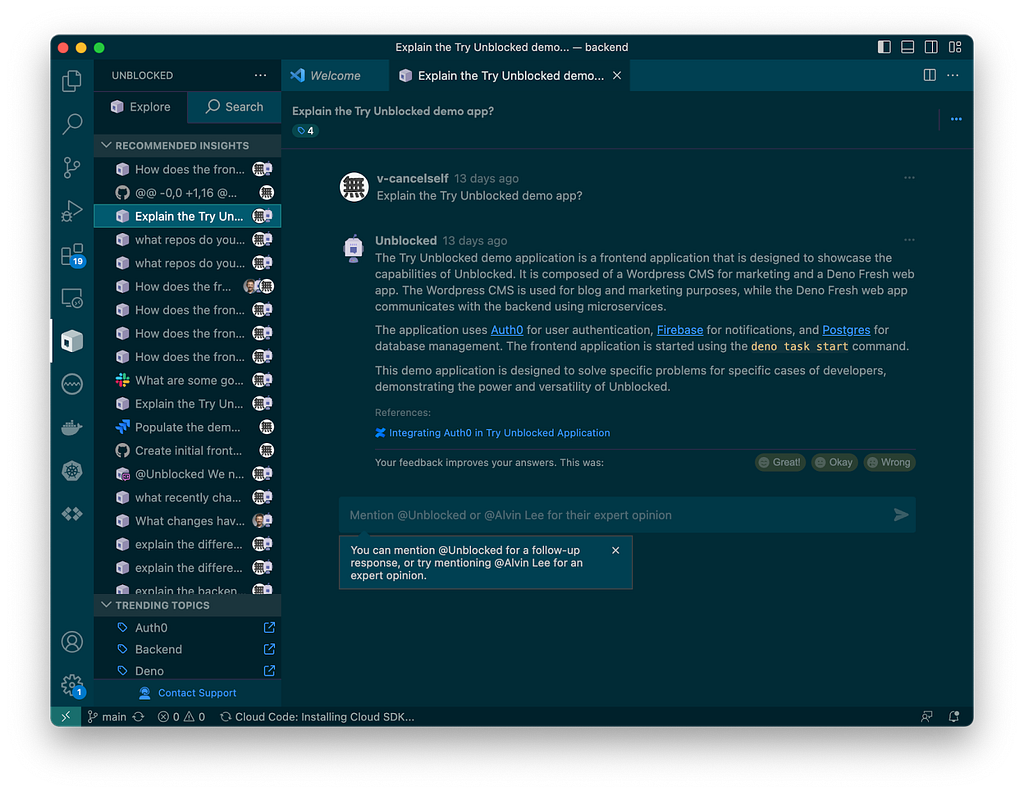Click split editor right icon

(x=929, y=75)
